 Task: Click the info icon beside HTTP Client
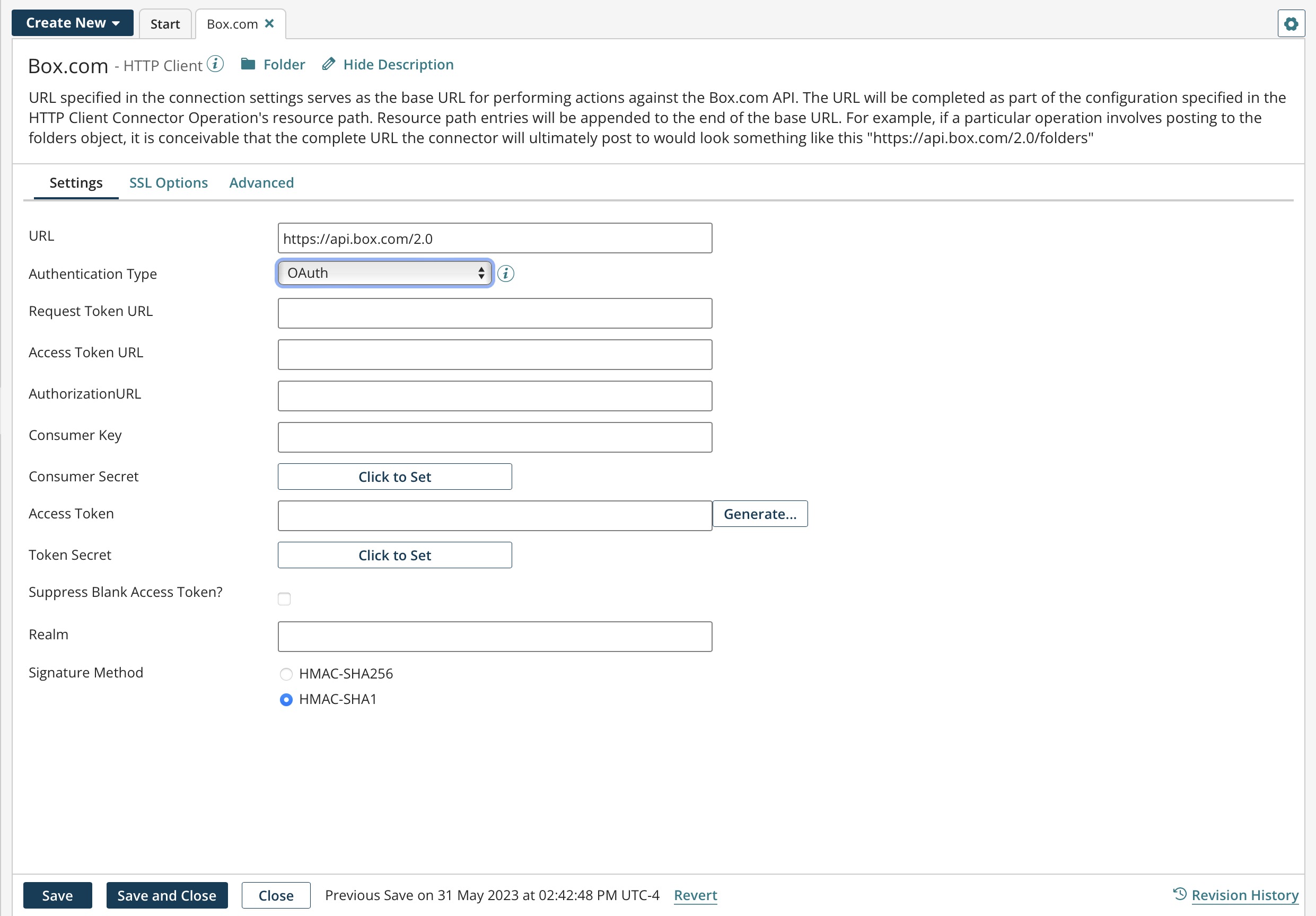(x=215, y=64)
